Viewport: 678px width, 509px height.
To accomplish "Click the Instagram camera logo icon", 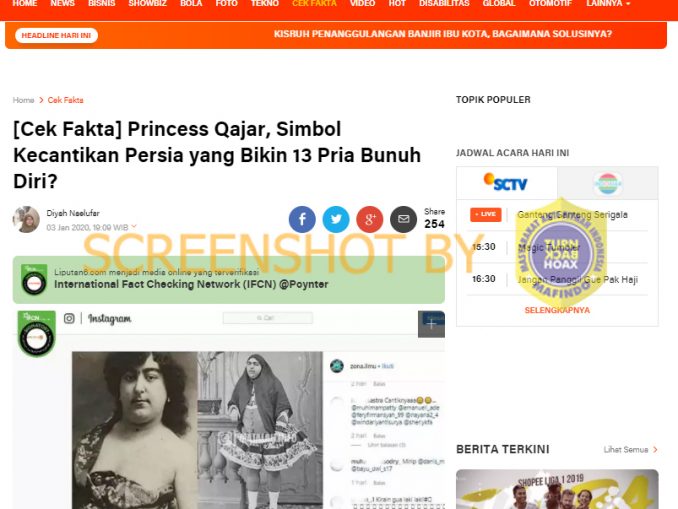I will 69,319.
